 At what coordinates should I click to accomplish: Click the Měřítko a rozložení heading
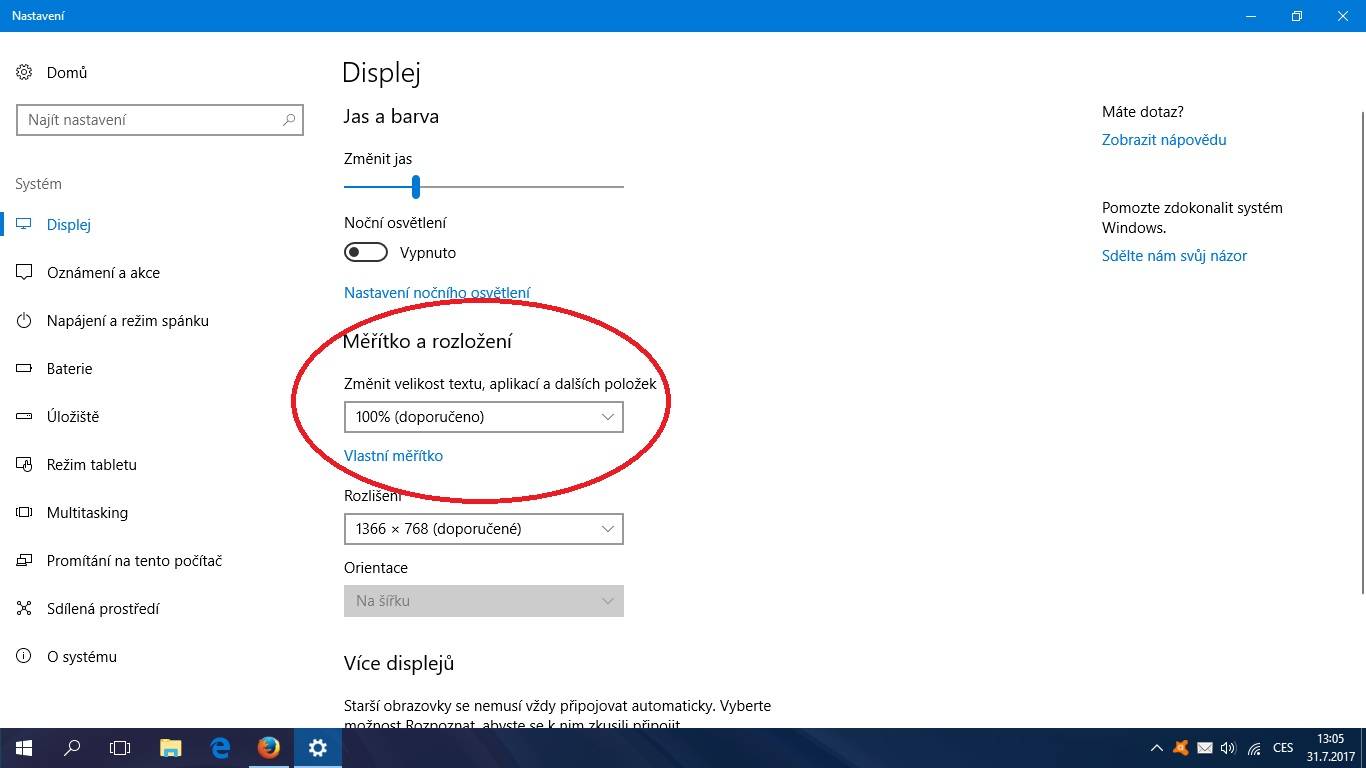428,342
